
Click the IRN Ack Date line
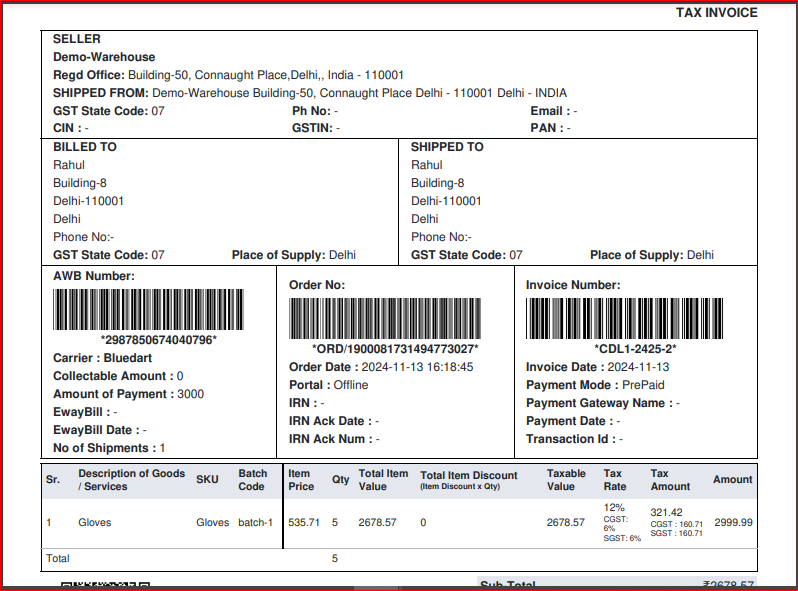[x=334, y=421]
